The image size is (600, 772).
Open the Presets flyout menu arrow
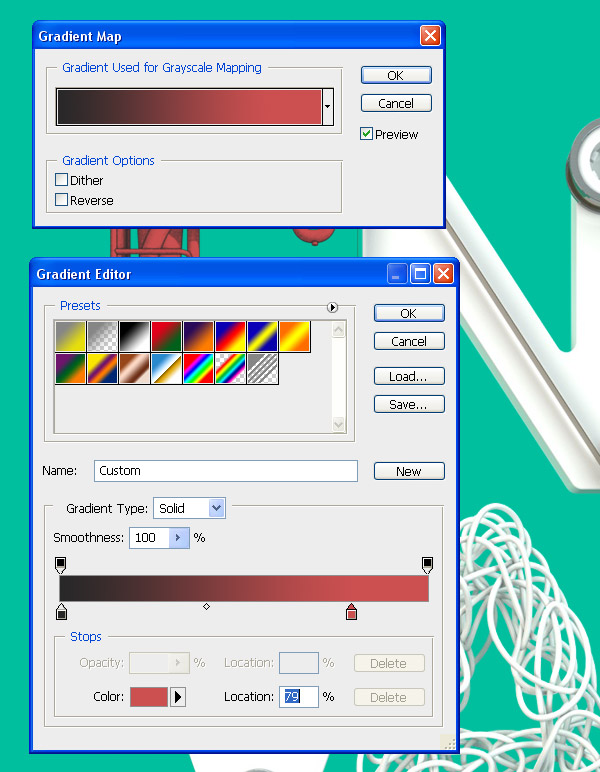coord(332,308)
